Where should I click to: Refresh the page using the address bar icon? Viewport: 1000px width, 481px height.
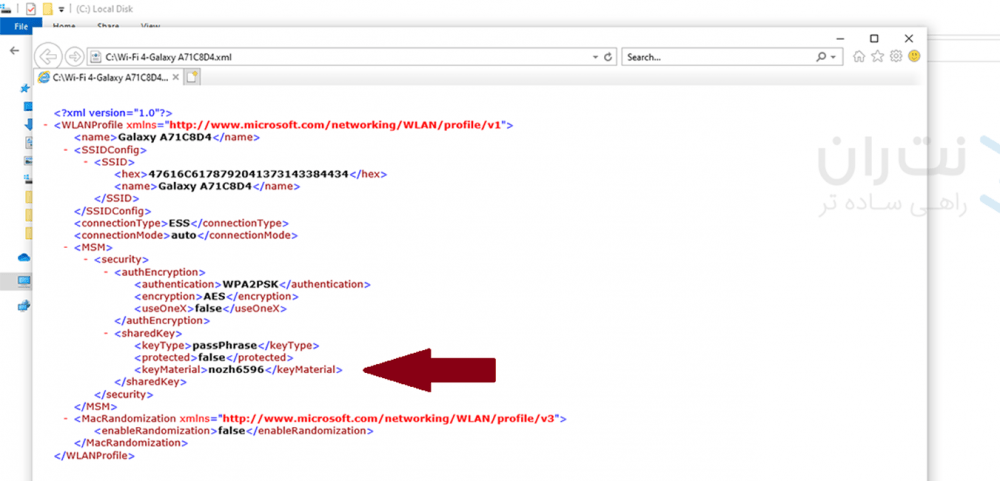[x=607, y=57]
